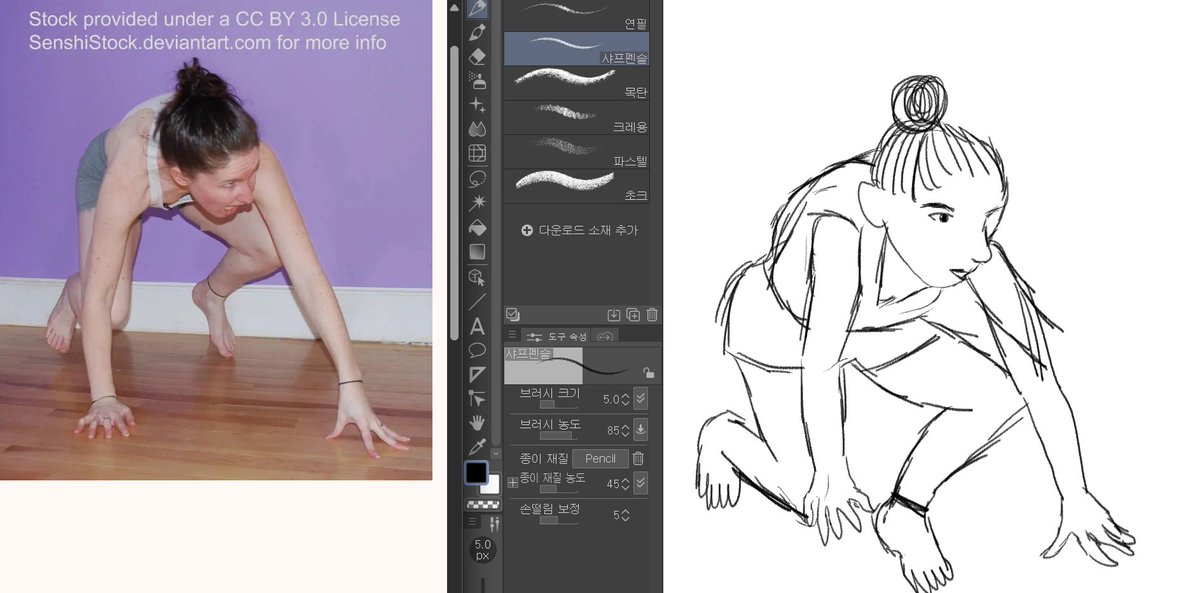
Task: Select the Eyedropper tool
Action: pos(477,446)
